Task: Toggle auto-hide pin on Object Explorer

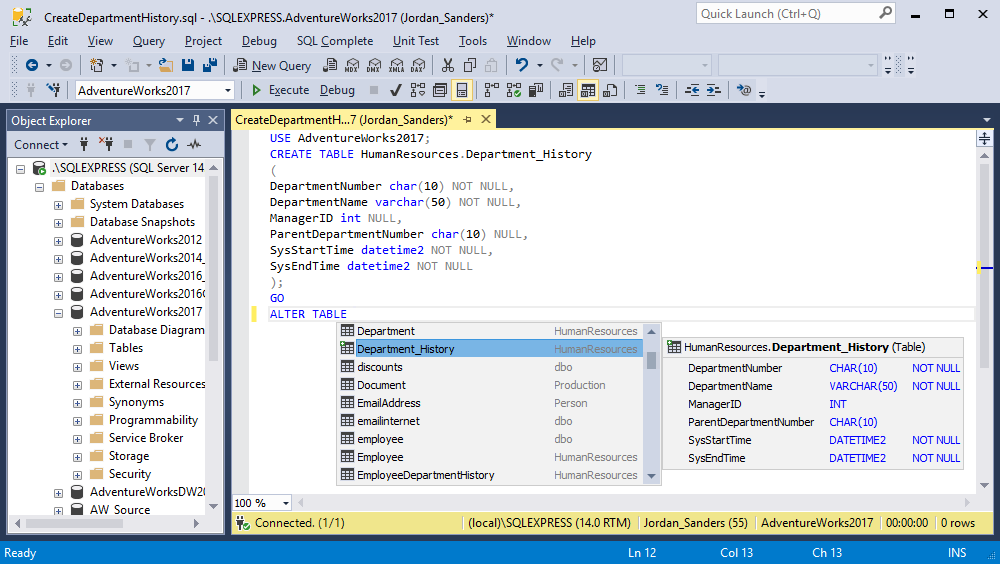Action: (x=196, y=120)
